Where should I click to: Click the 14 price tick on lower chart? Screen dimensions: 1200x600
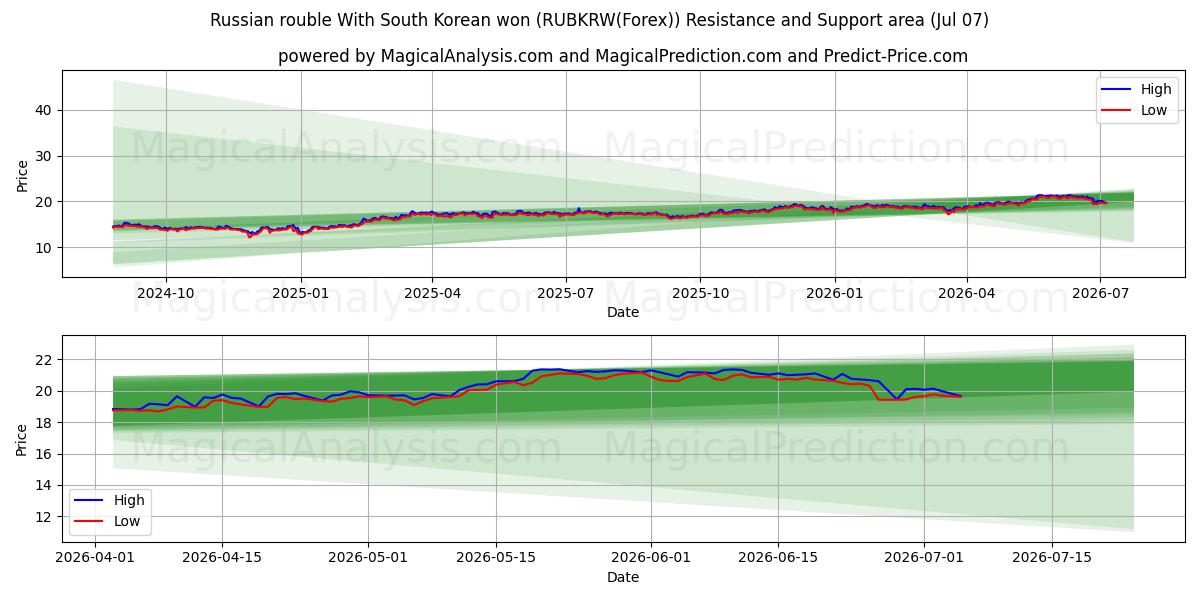[45, 485]
